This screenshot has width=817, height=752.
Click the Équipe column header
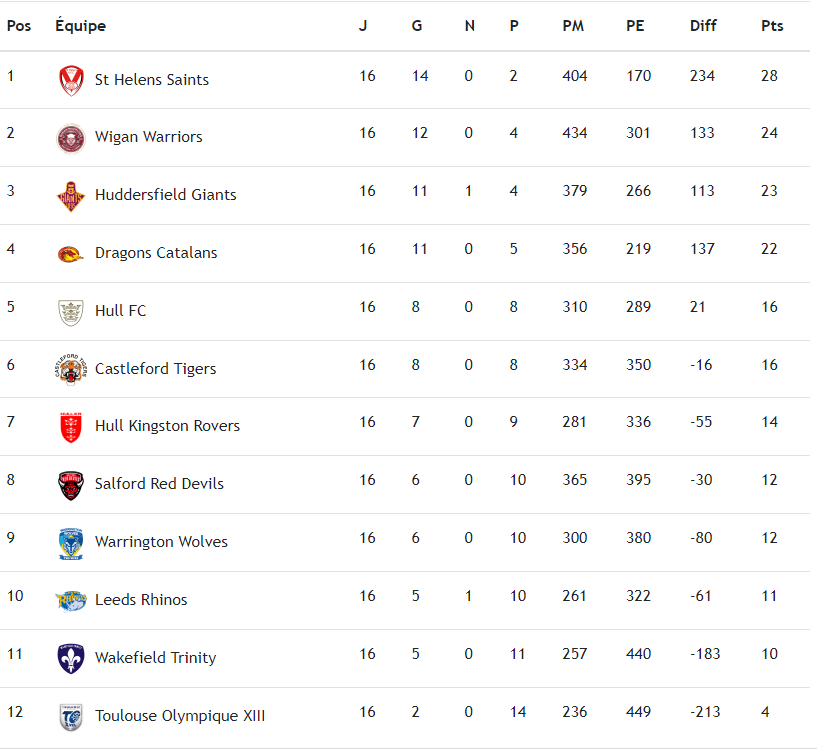tap(80, 26)
